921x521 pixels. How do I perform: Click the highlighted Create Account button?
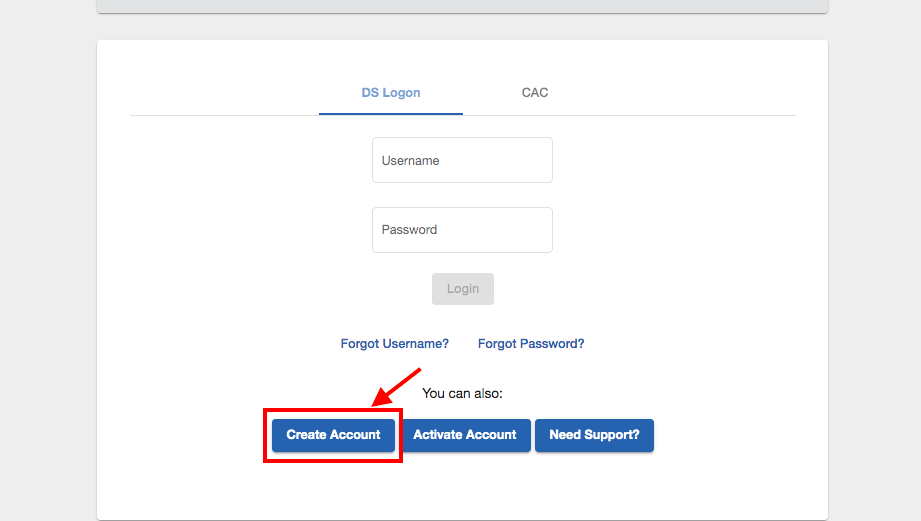point(333,435)
